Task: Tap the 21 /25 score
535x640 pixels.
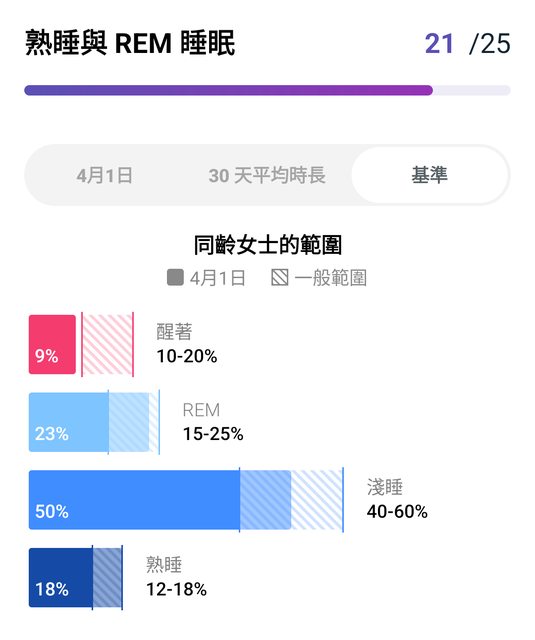Action: coord(467,43)
